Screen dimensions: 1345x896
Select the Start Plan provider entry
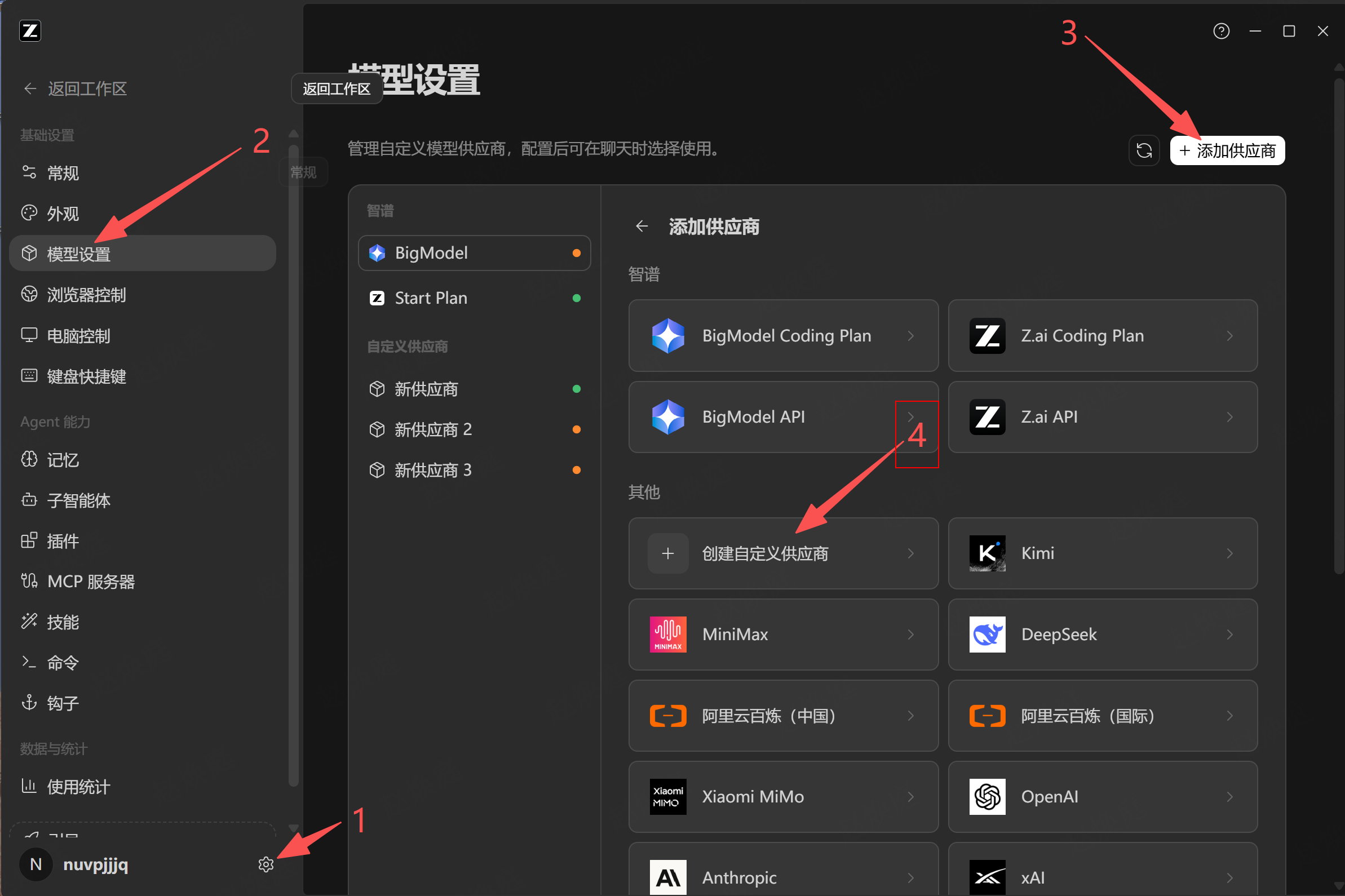[475, 298]
